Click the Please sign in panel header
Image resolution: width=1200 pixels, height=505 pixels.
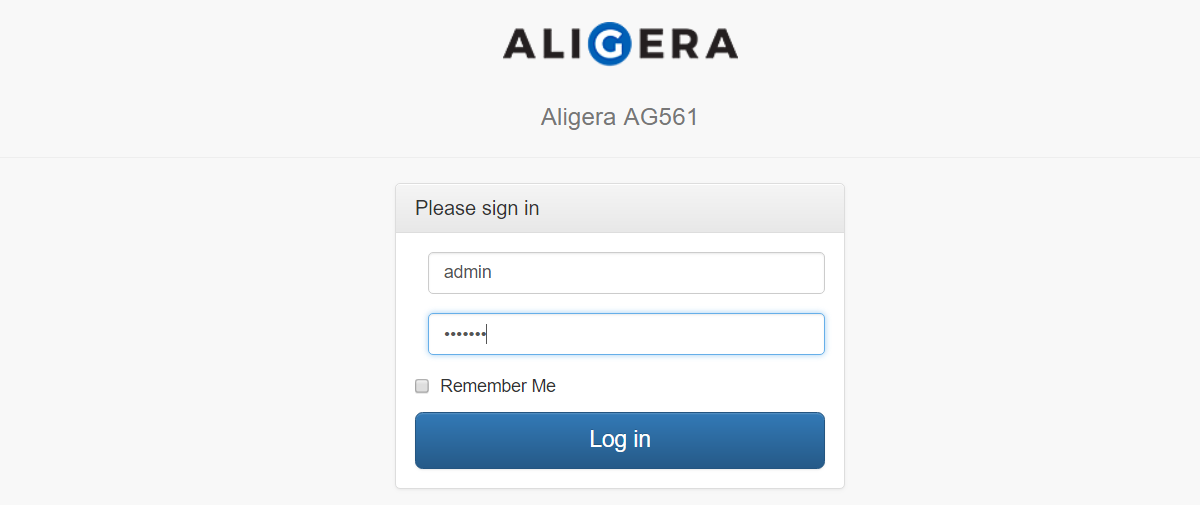[620, 208]
